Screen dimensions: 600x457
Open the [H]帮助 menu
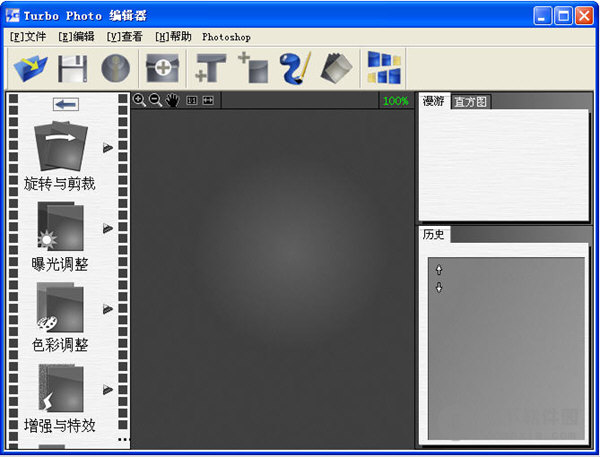coord(173,37)
